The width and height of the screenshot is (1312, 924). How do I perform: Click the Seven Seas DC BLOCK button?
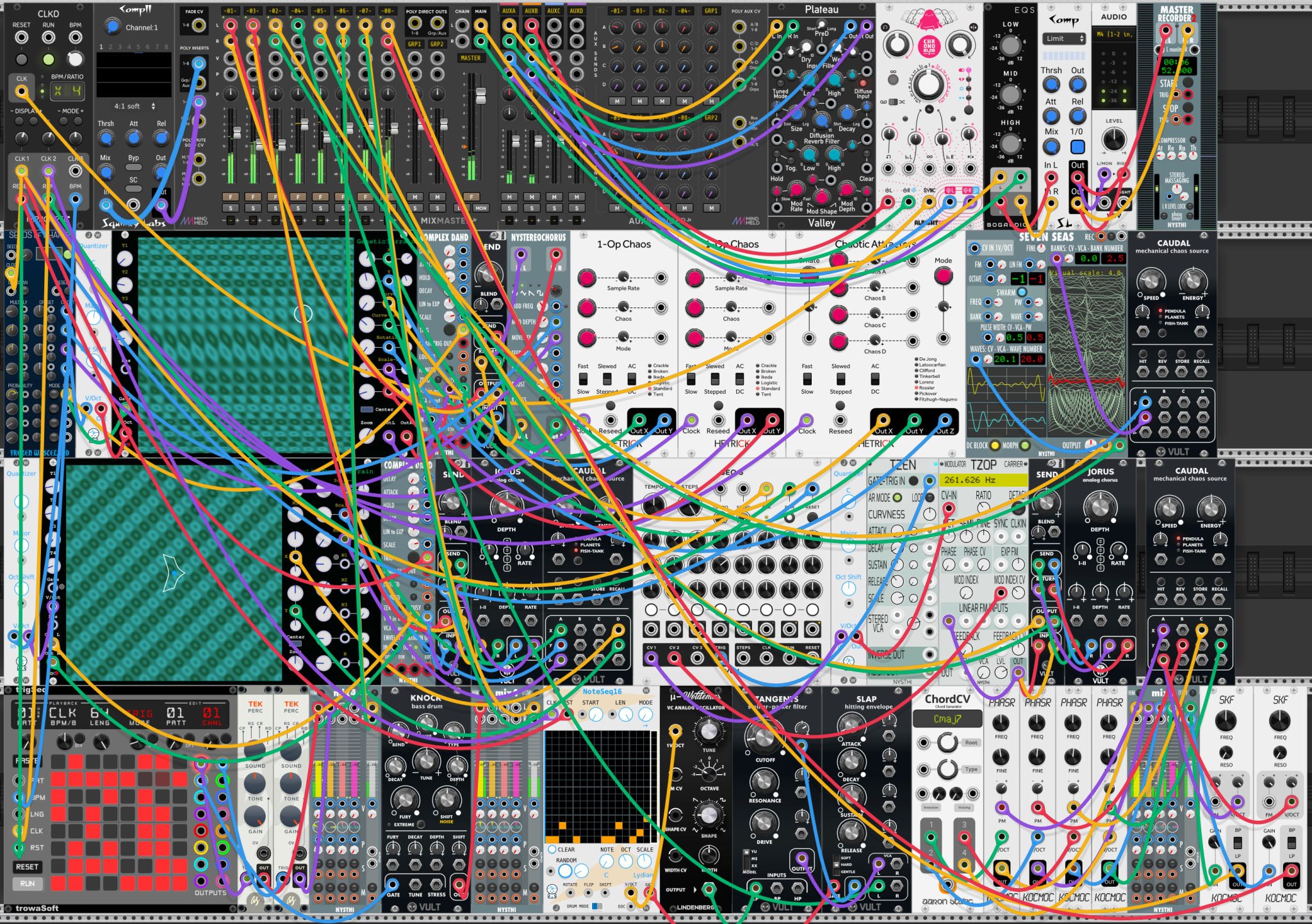tap(995, 446)
